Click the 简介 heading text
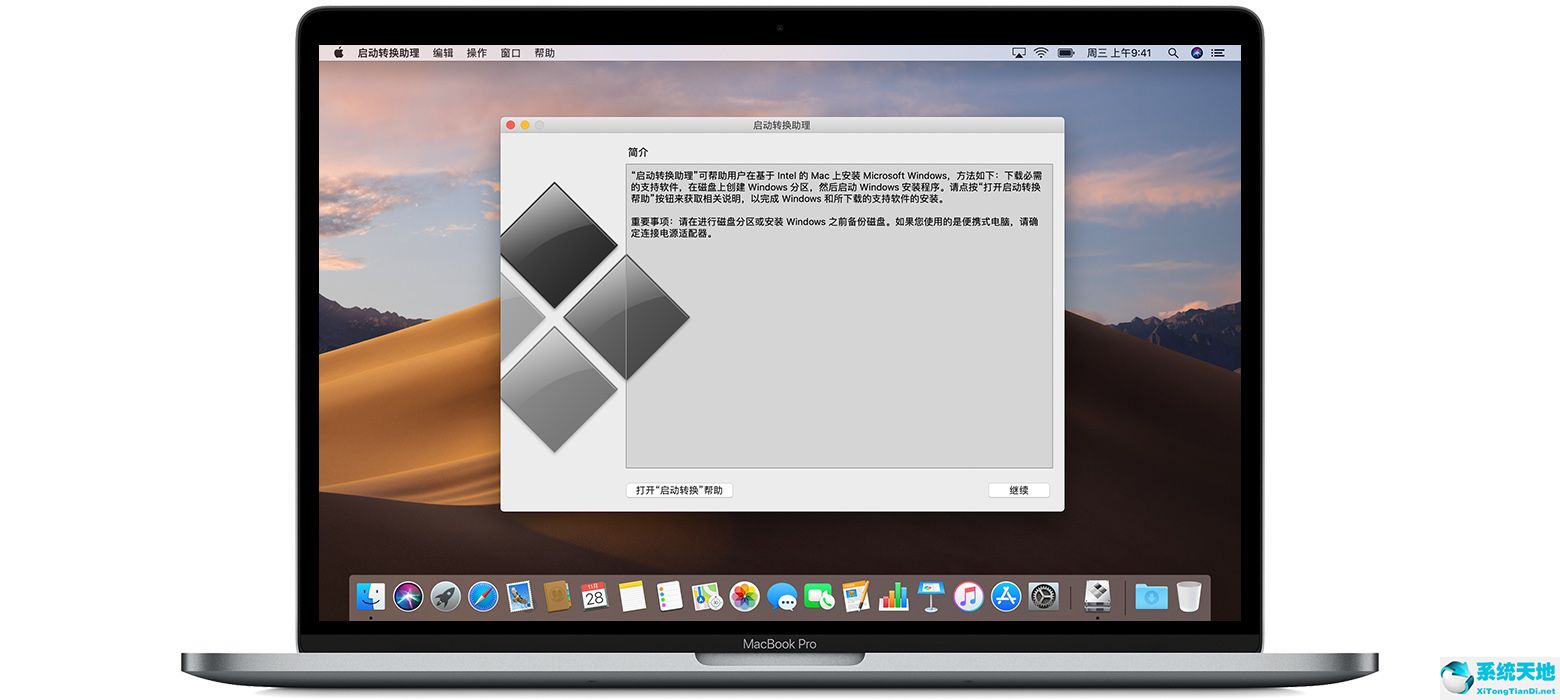The height and width of the screenshot is (700, 1560). [638, 152]
